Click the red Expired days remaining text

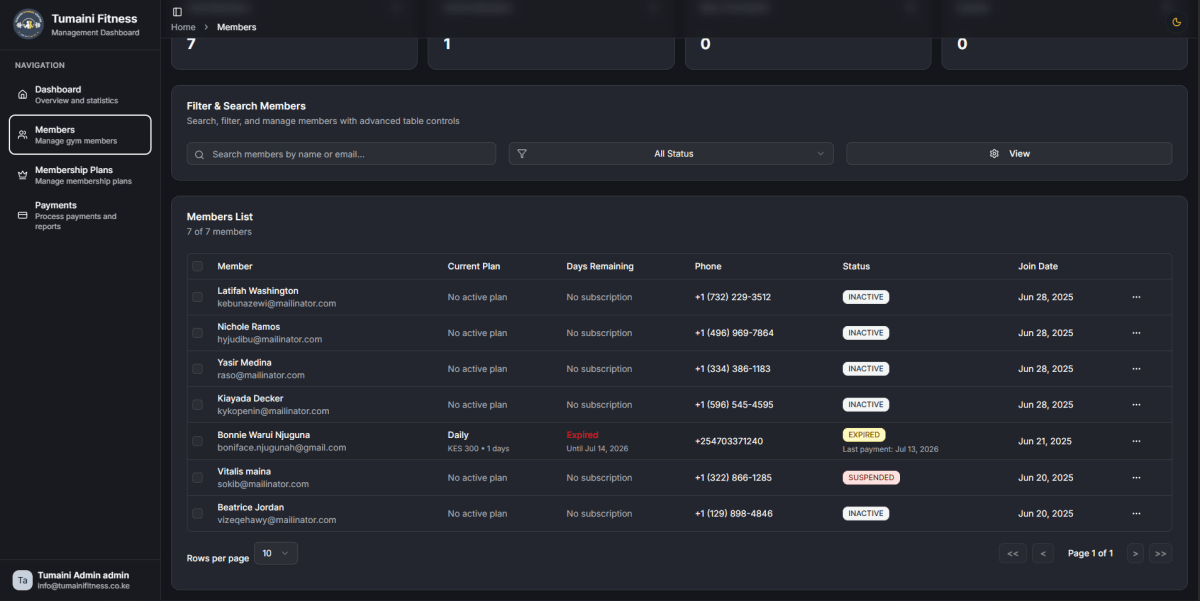[x=583, y=435]
